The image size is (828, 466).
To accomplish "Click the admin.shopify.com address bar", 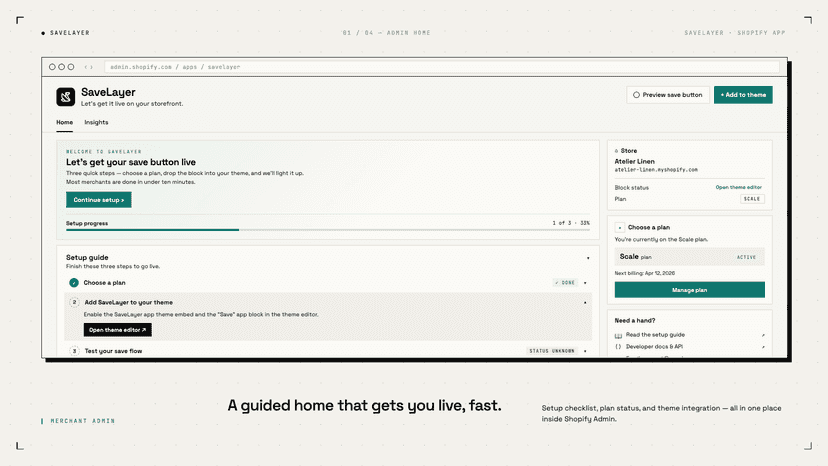I will tap(441, 67).
